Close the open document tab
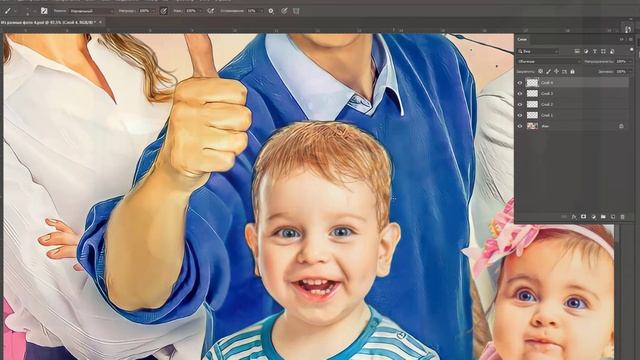Viewport: 640px width, 360px height. (x=100, y=22)
